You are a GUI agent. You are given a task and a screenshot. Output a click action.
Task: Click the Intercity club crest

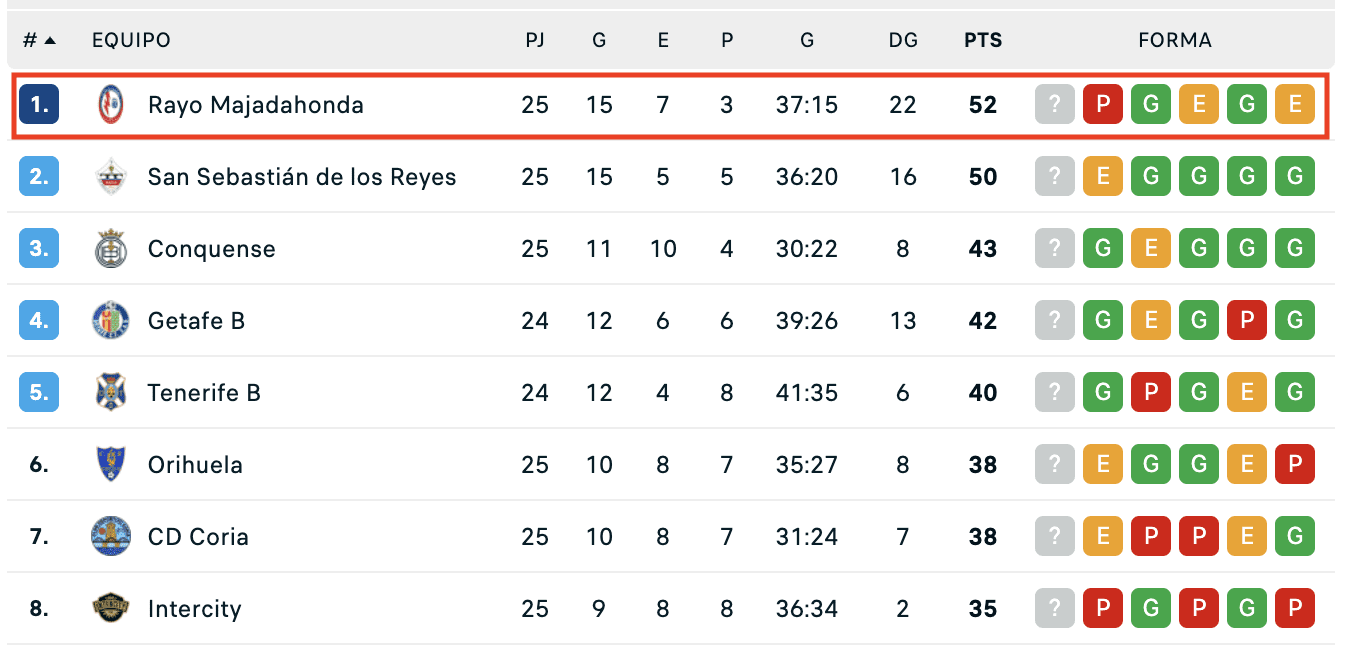click(110, 609)
